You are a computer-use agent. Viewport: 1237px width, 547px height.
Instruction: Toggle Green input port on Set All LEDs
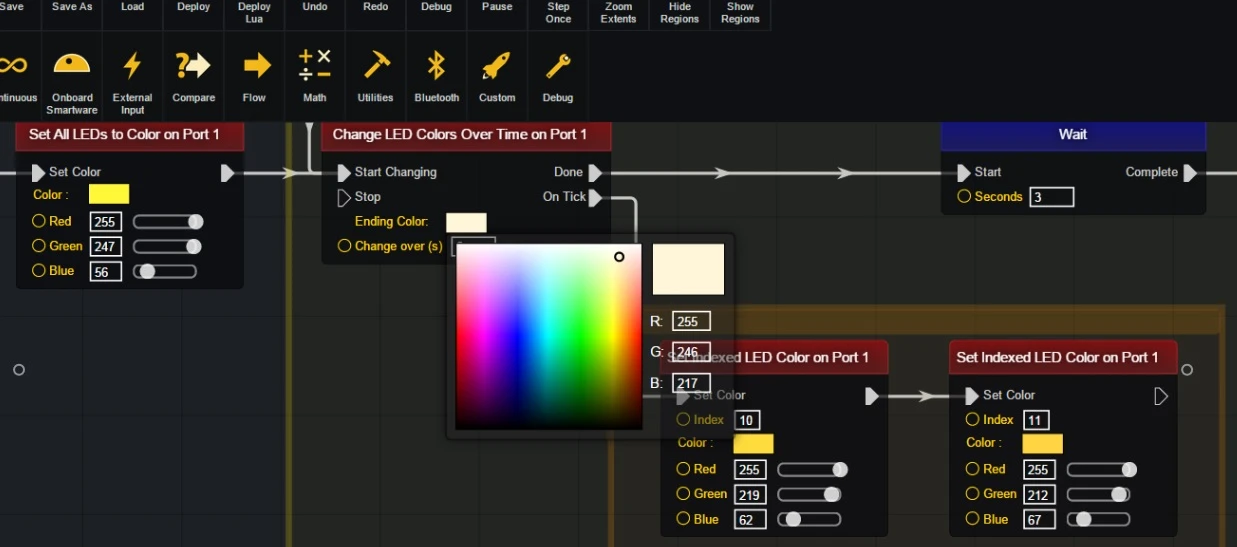[39, 245]
